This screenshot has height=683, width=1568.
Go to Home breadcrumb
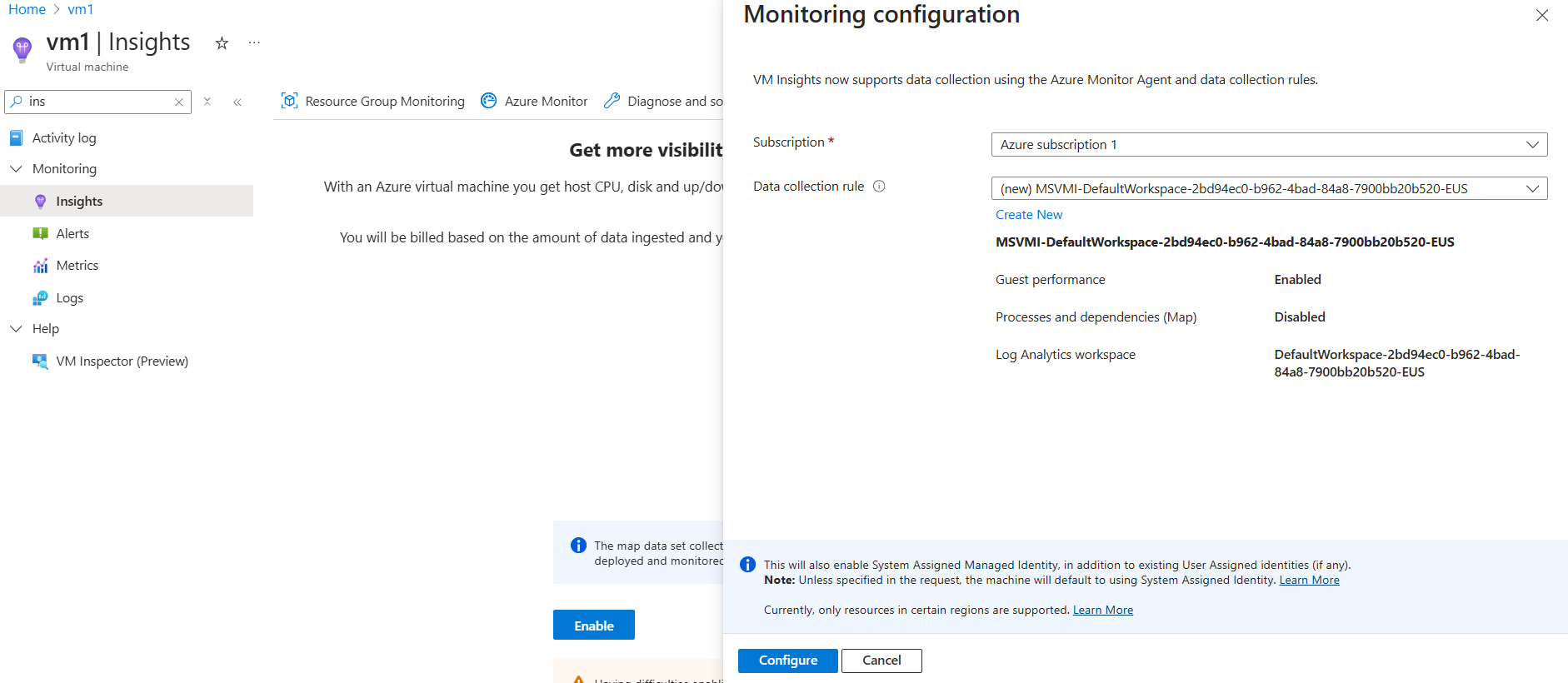[x=27, y=9]
